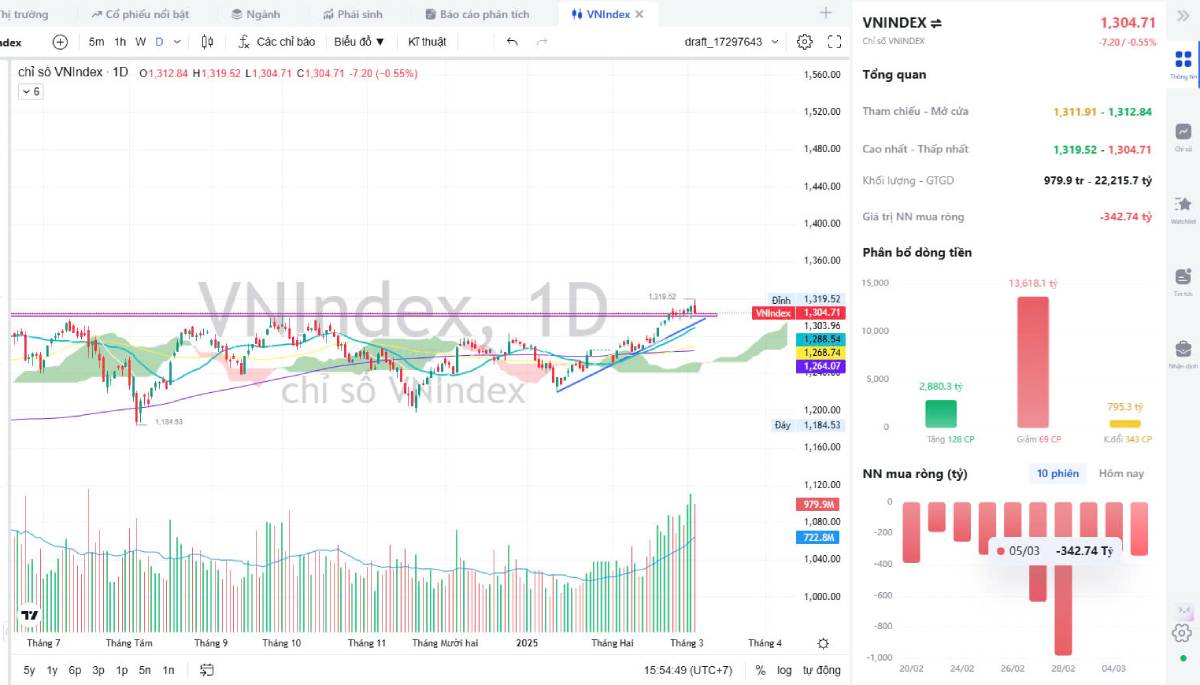Open chart settings via the gear icon

[x=804, y=42]
